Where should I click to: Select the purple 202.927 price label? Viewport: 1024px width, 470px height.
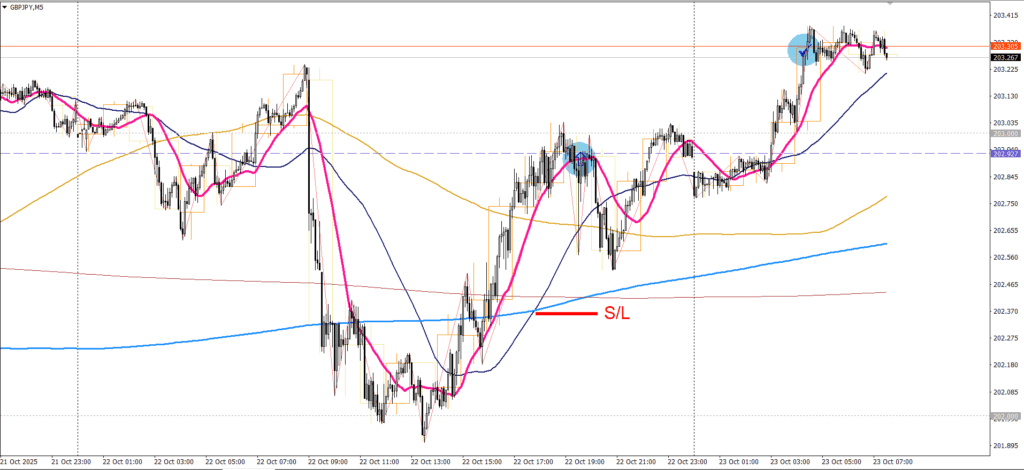pos(1004,153)
